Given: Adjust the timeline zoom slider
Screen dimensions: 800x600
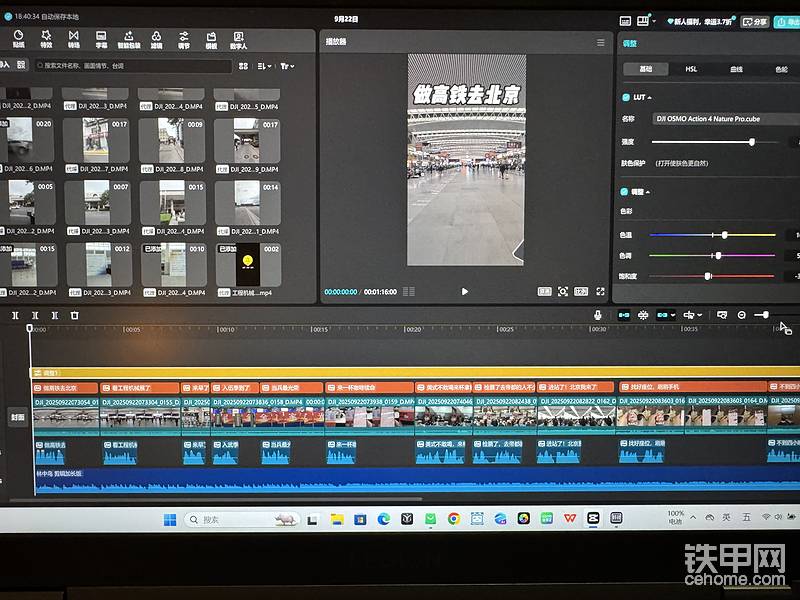Looking at the screenshot, I should click(766, 315).
